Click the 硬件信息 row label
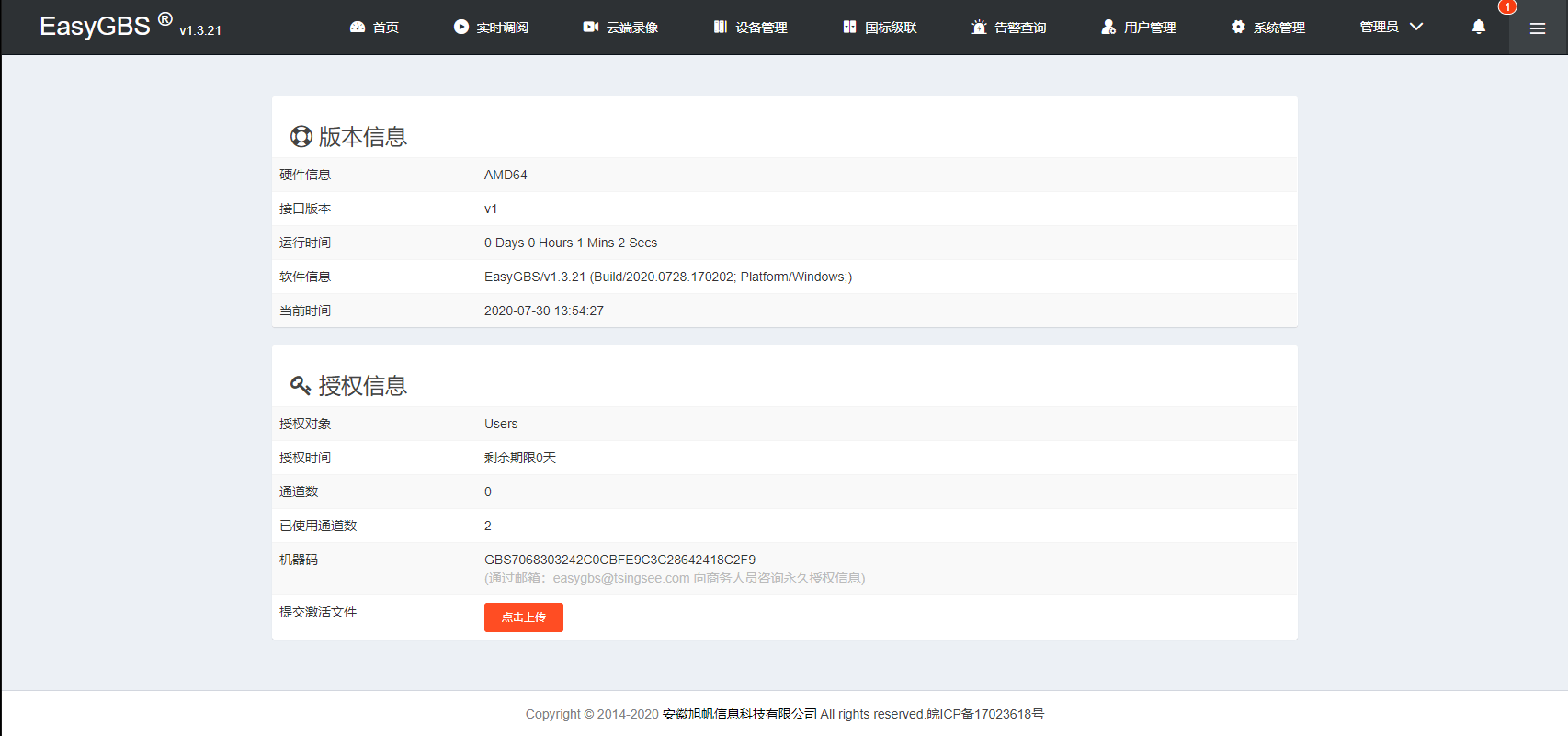This screenshot has width=1568, height=736. 305,175
